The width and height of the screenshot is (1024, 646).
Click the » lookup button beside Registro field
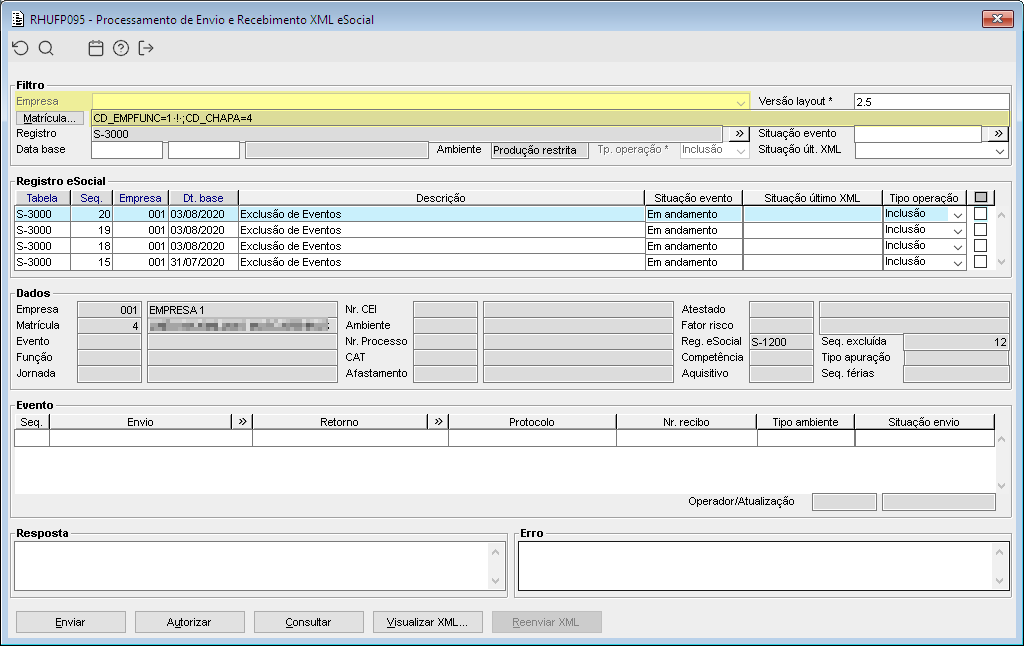click(739, 133)
